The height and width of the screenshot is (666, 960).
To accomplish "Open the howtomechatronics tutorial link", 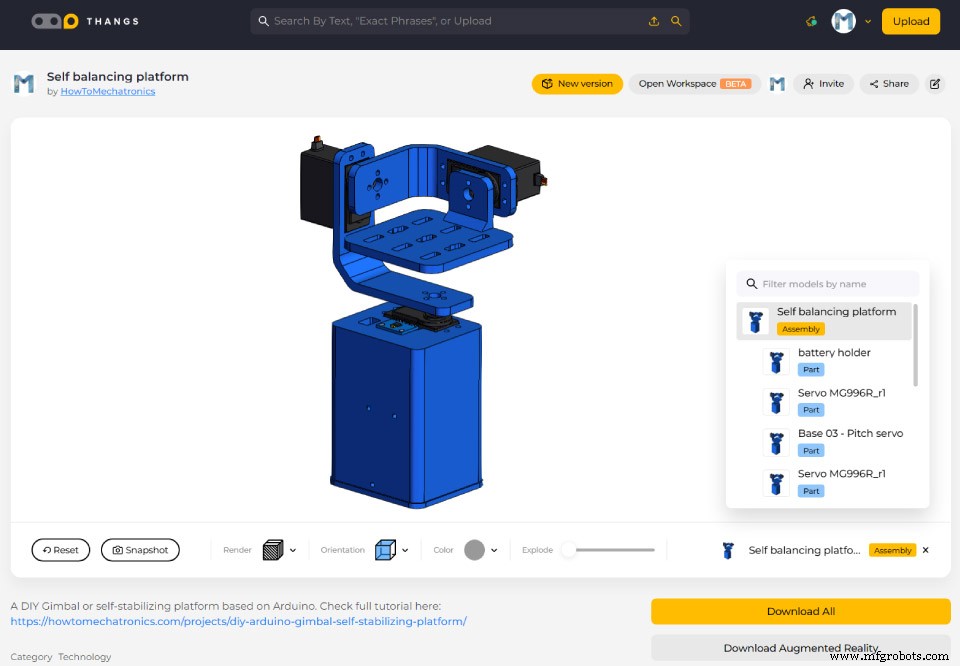I will (237, 620).
